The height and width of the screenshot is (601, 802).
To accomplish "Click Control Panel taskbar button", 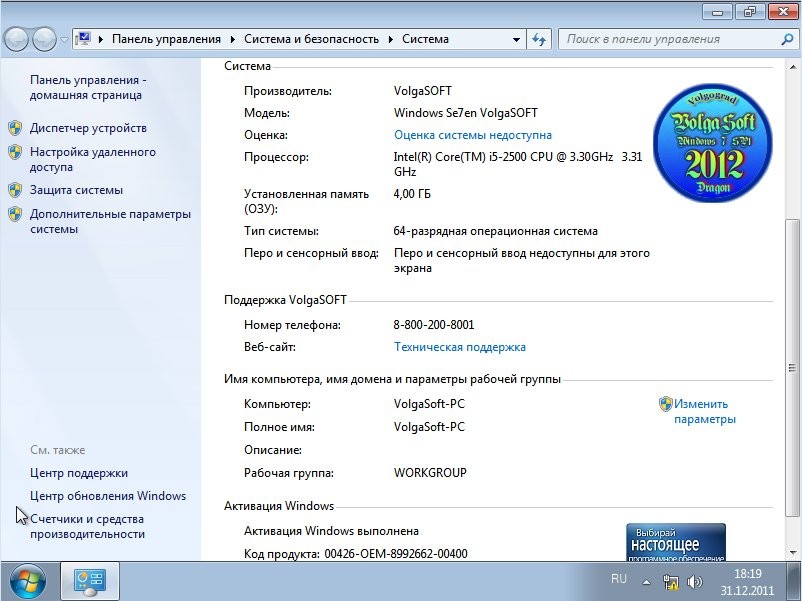I will click(x=90, y=581).
